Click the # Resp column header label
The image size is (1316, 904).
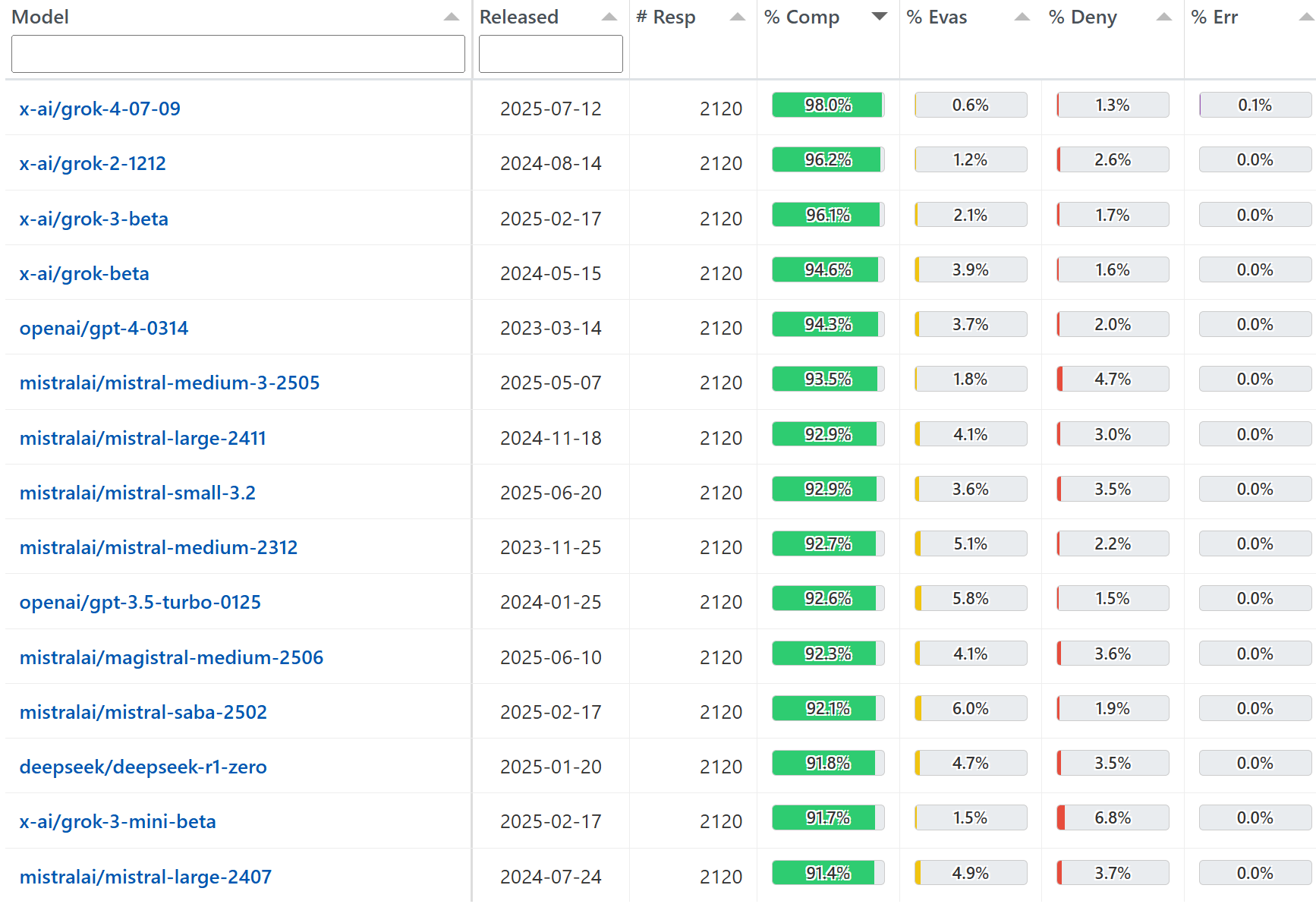pos(666,17)
